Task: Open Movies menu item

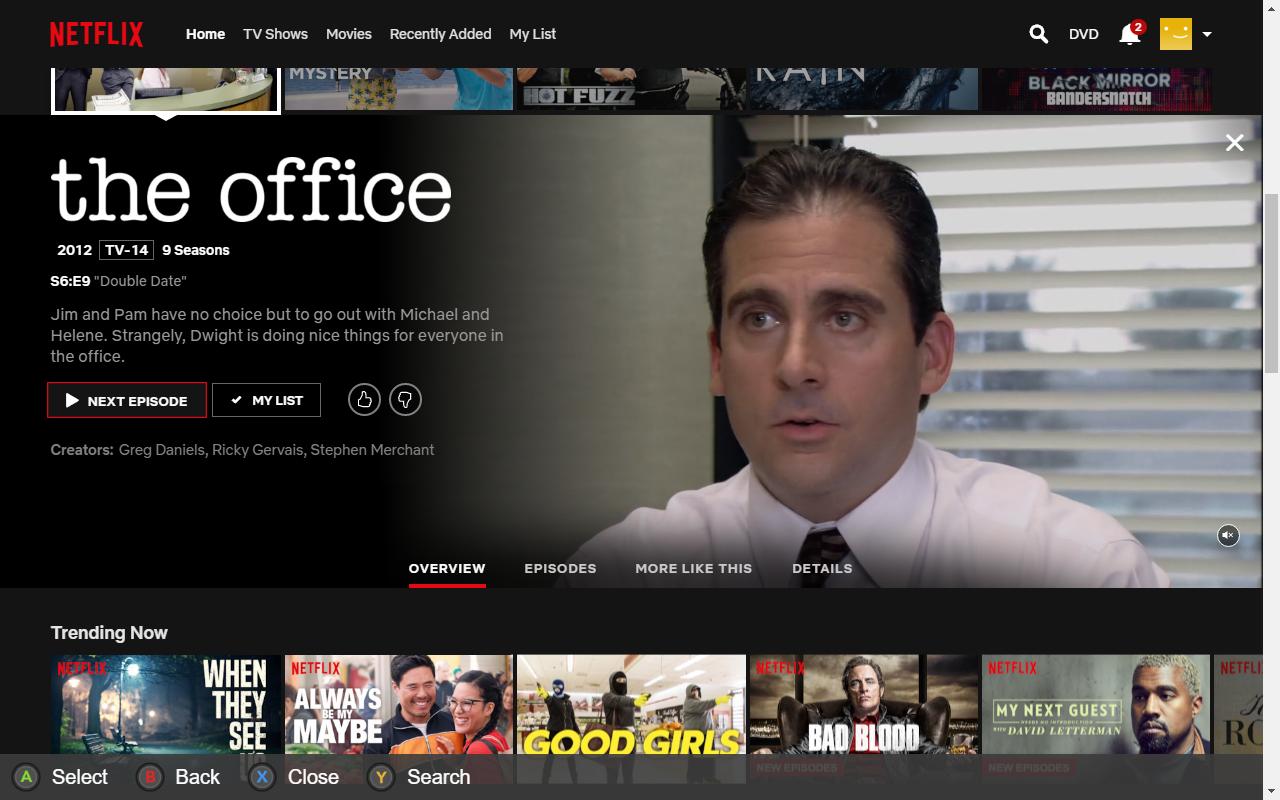Action: (x=348, y=34)
